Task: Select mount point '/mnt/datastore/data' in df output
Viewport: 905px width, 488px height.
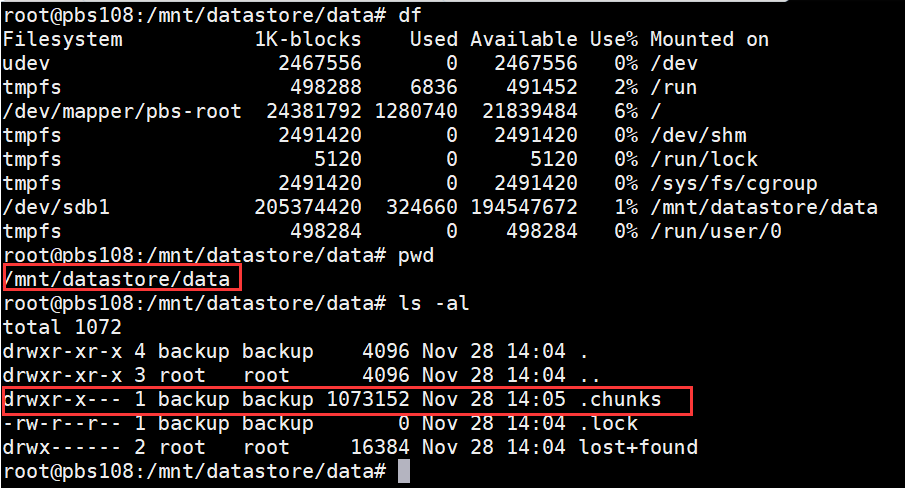Action: click(764, 207)
